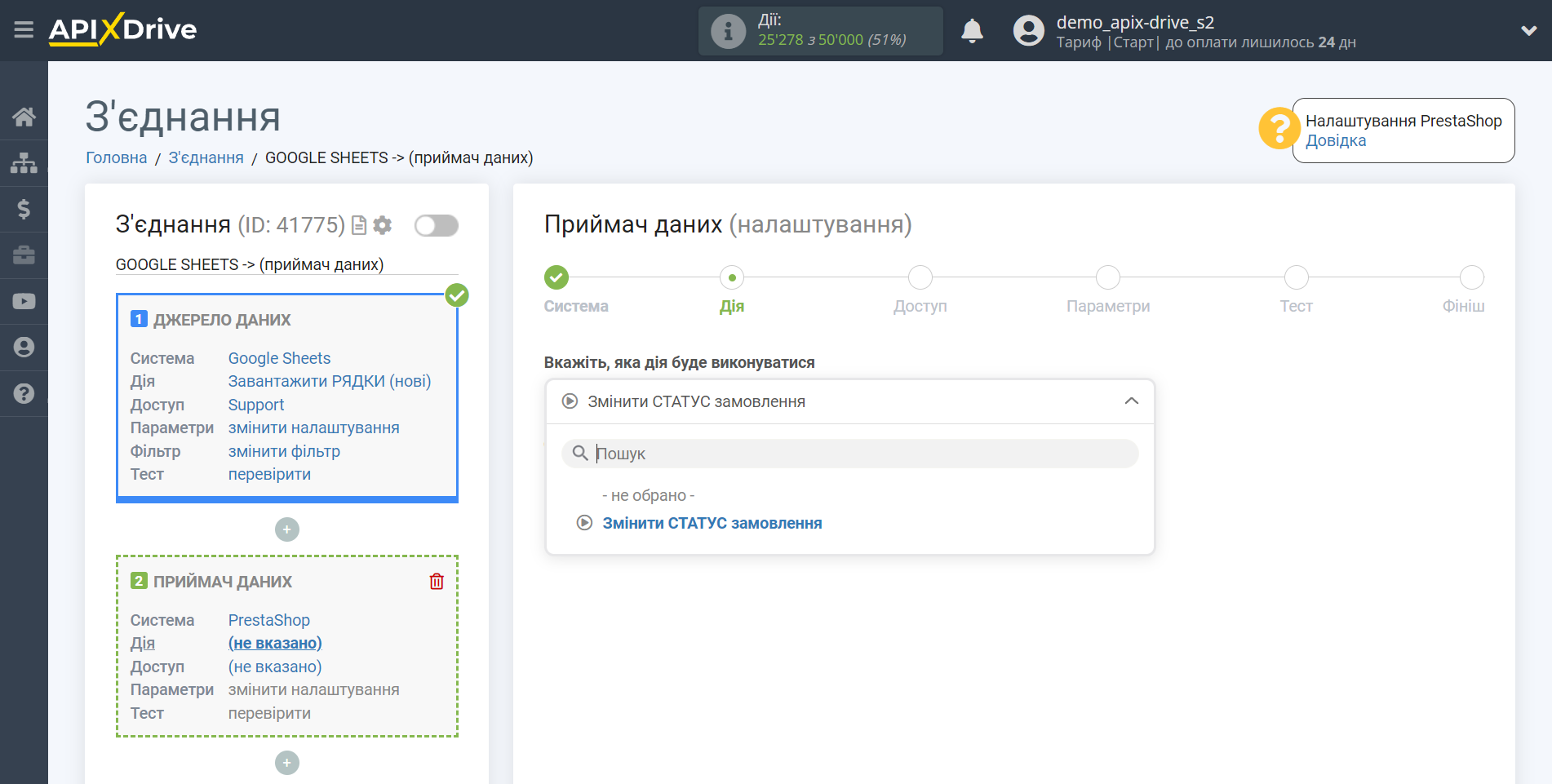The height and width of the screenshot is (784, 1552).
Task: Add a block below the receiver
Action: tap(287, 763)
